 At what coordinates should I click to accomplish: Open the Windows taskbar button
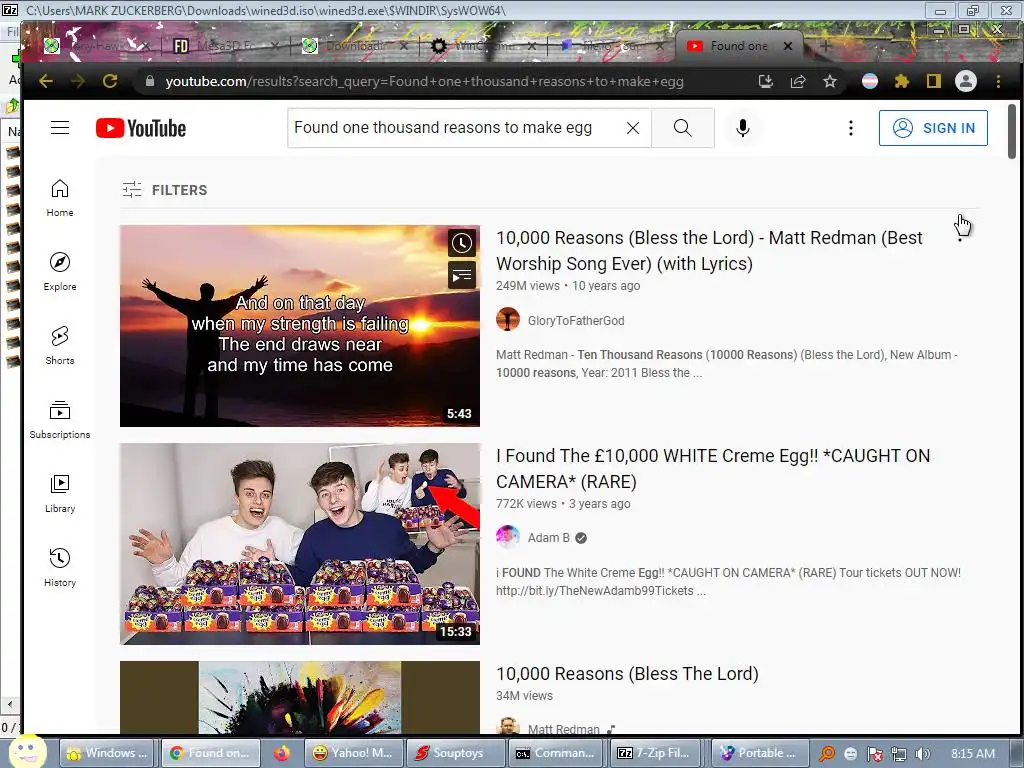click(x=109, y=753)
